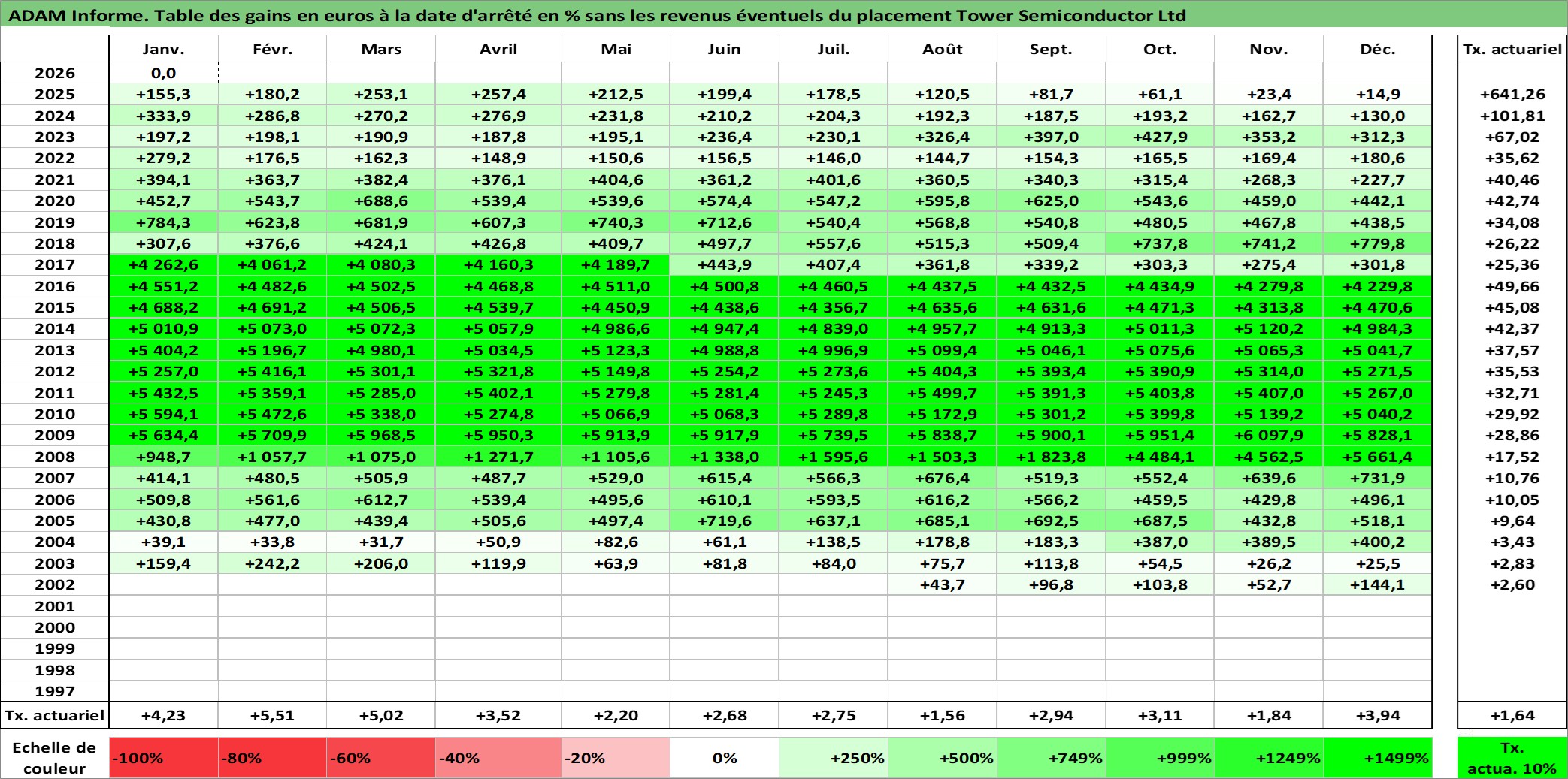
Task: Click the +784,3 cell in January 2019
Action: point(164,222)
